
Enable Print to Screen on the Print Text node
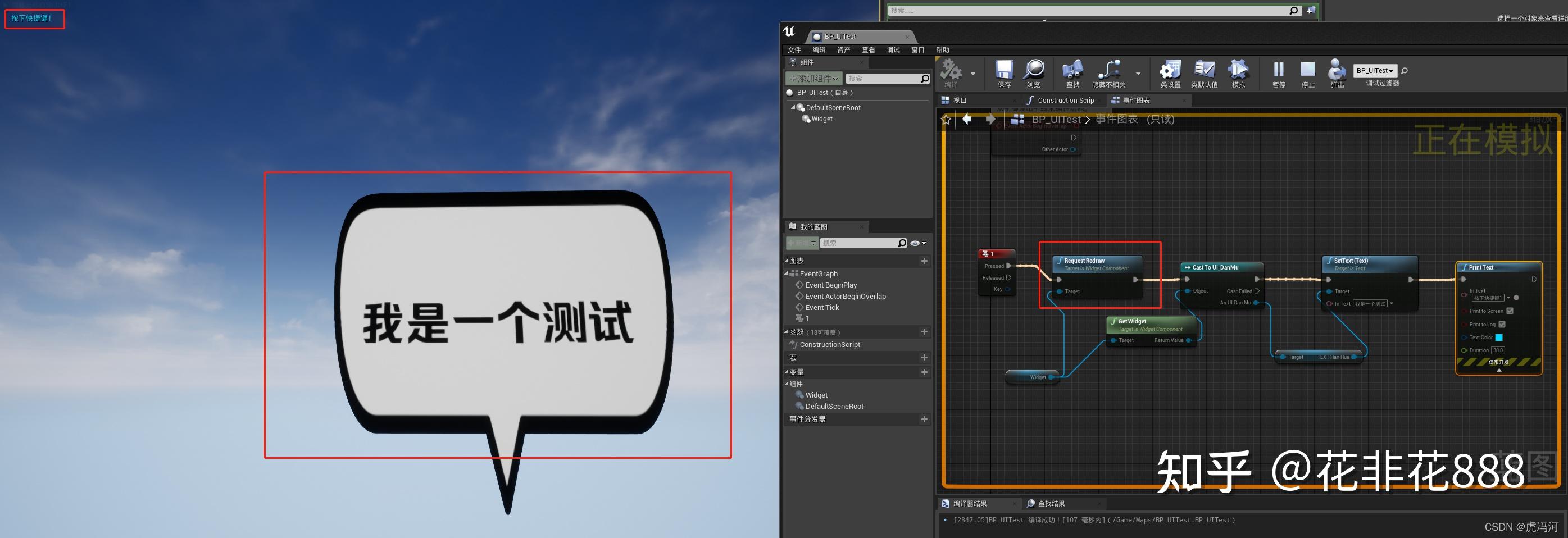pos(1510,311)
